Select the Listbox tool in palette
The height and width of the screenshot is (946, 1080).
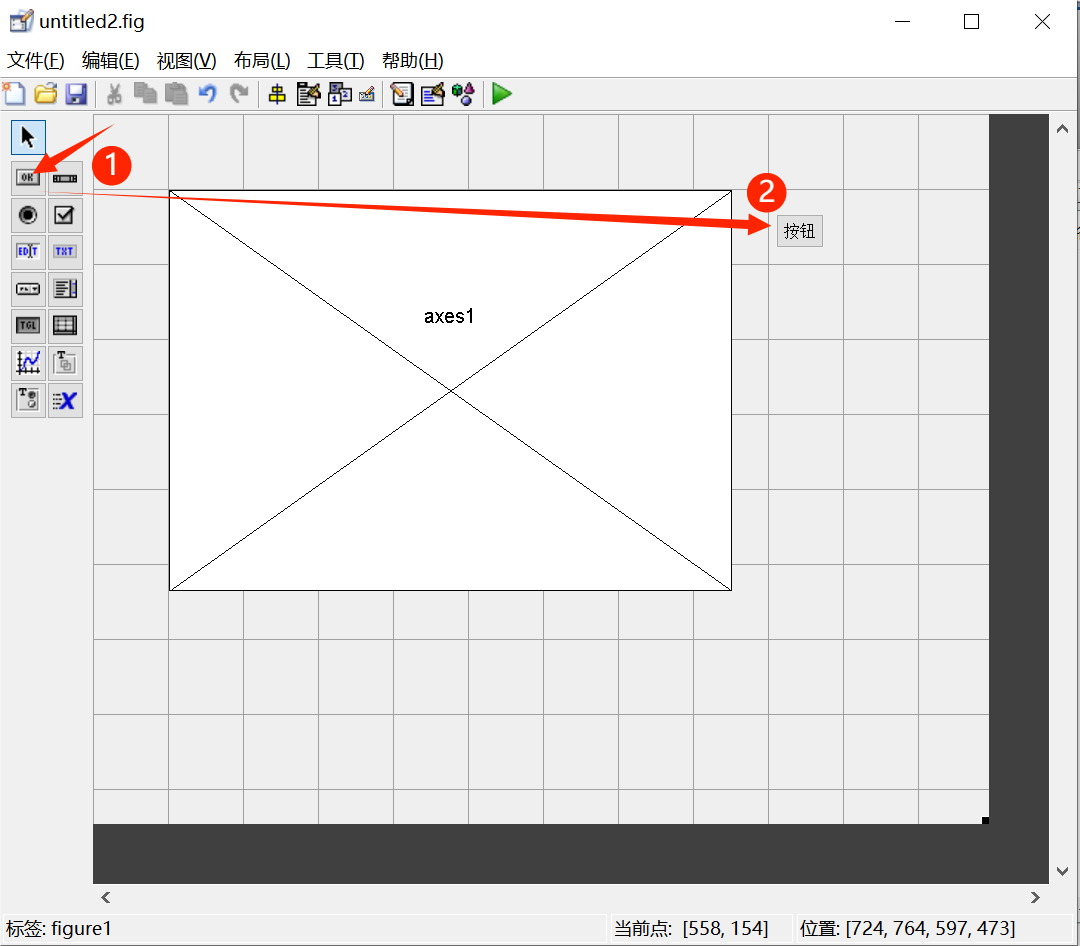[x=66, y=289]
